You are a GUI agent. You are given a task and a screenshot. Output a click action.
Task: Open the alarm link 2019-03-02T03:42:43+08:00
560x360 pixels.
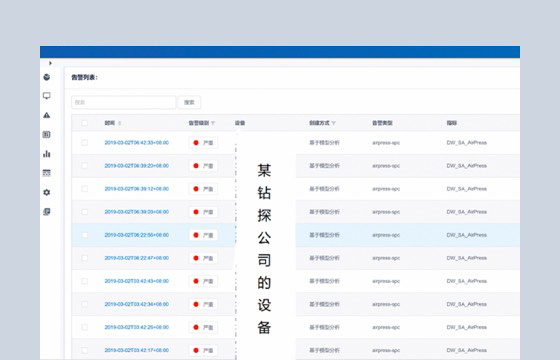[136, 281]
